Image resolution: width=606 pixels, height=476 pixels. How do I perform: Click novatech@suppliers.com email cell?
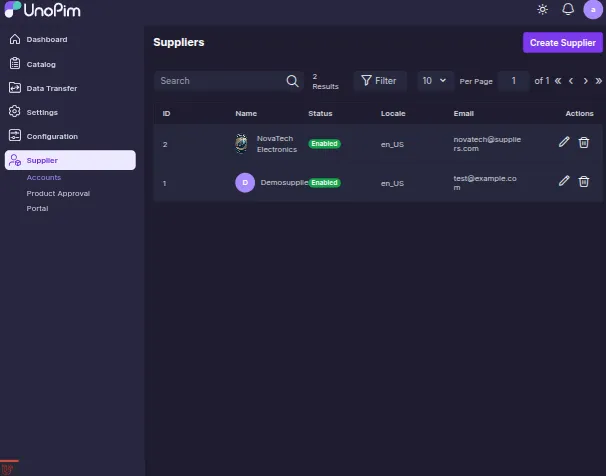(x=487, y=144)
